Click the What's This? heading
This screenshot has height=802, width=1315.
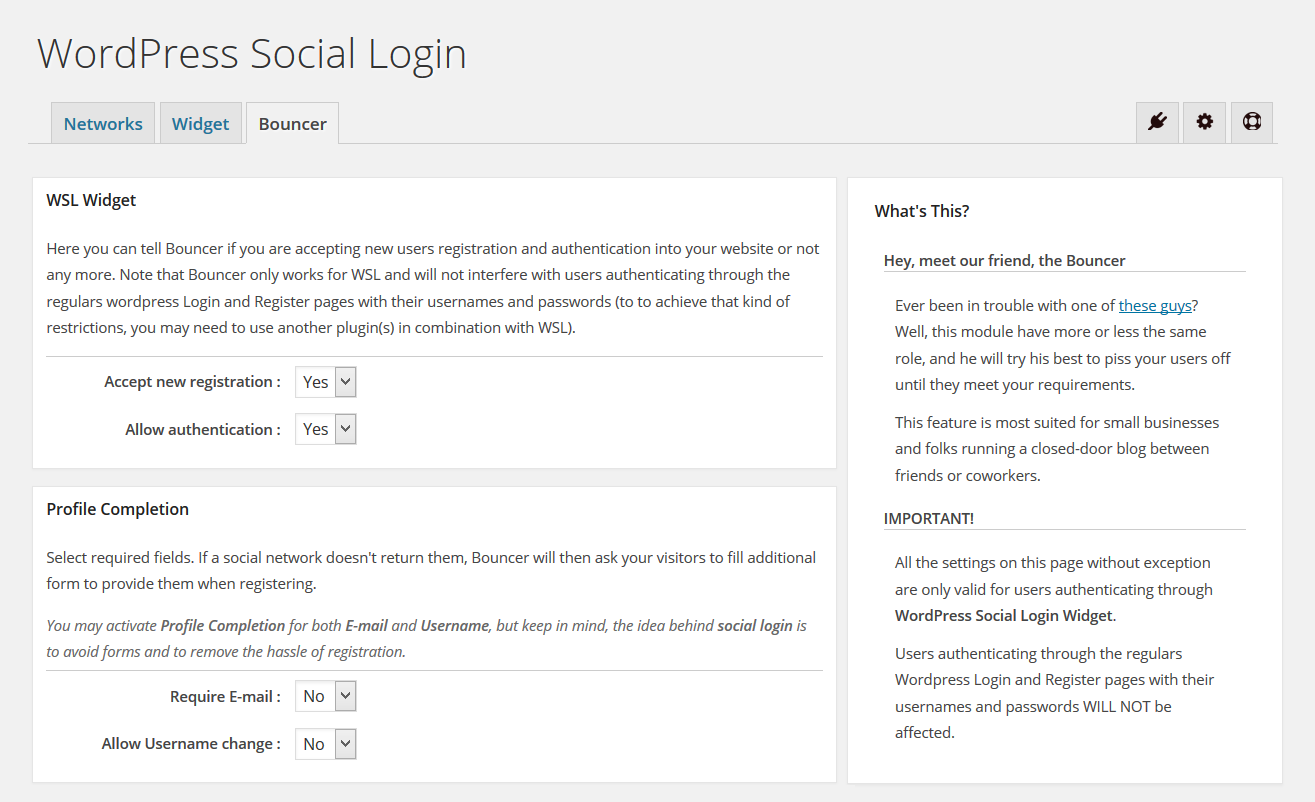(922, 211)
